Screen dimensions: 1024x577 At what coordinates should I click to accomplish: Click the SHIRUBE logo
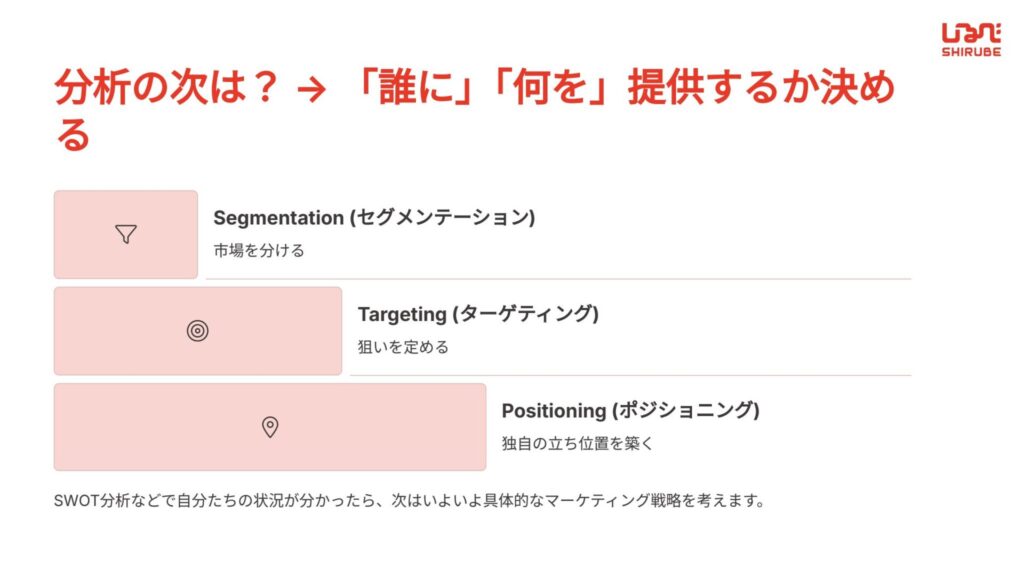970,40
